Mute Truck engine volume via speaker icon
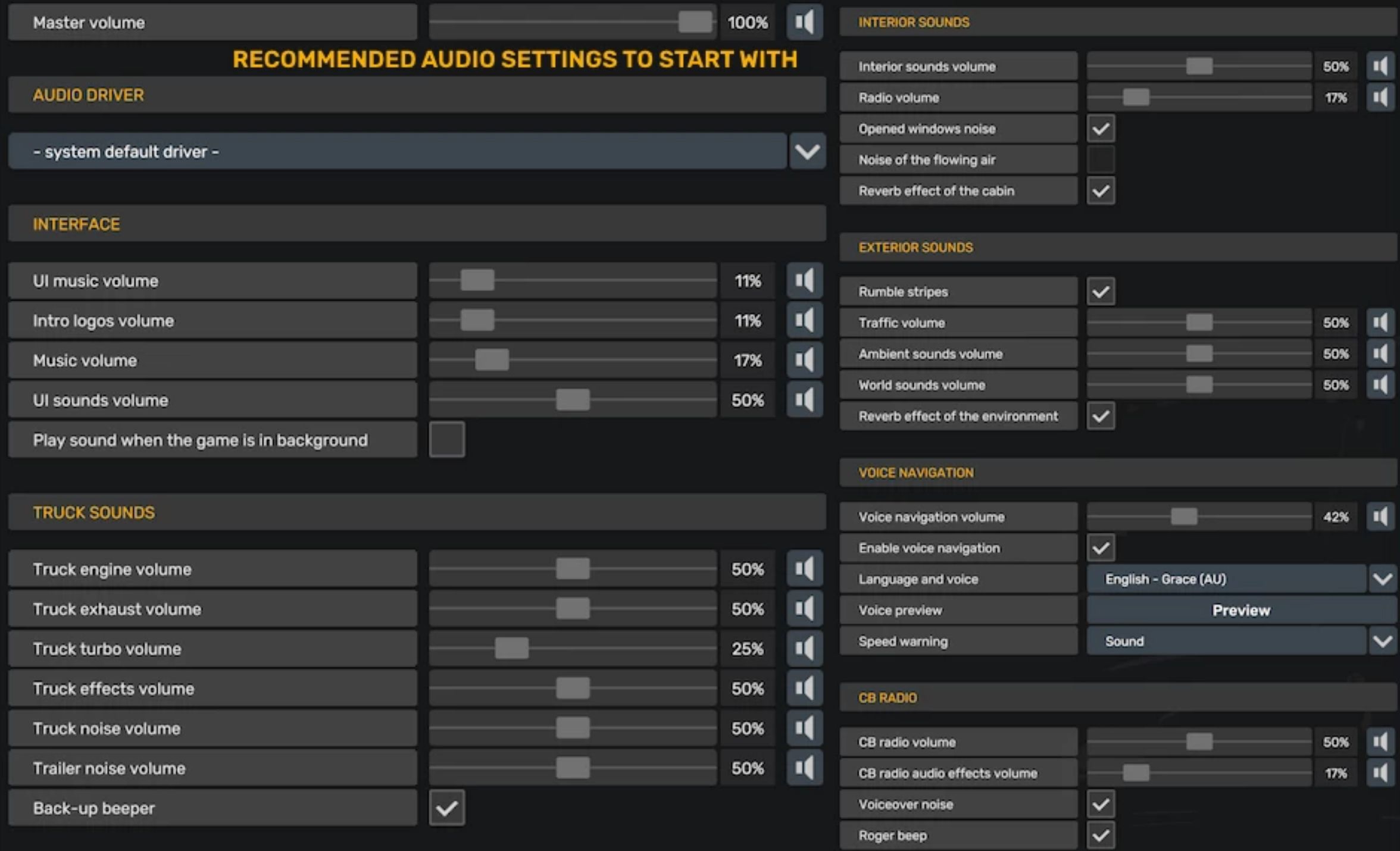Viewport: 1400px width, 851px height. tap(804, 569)
